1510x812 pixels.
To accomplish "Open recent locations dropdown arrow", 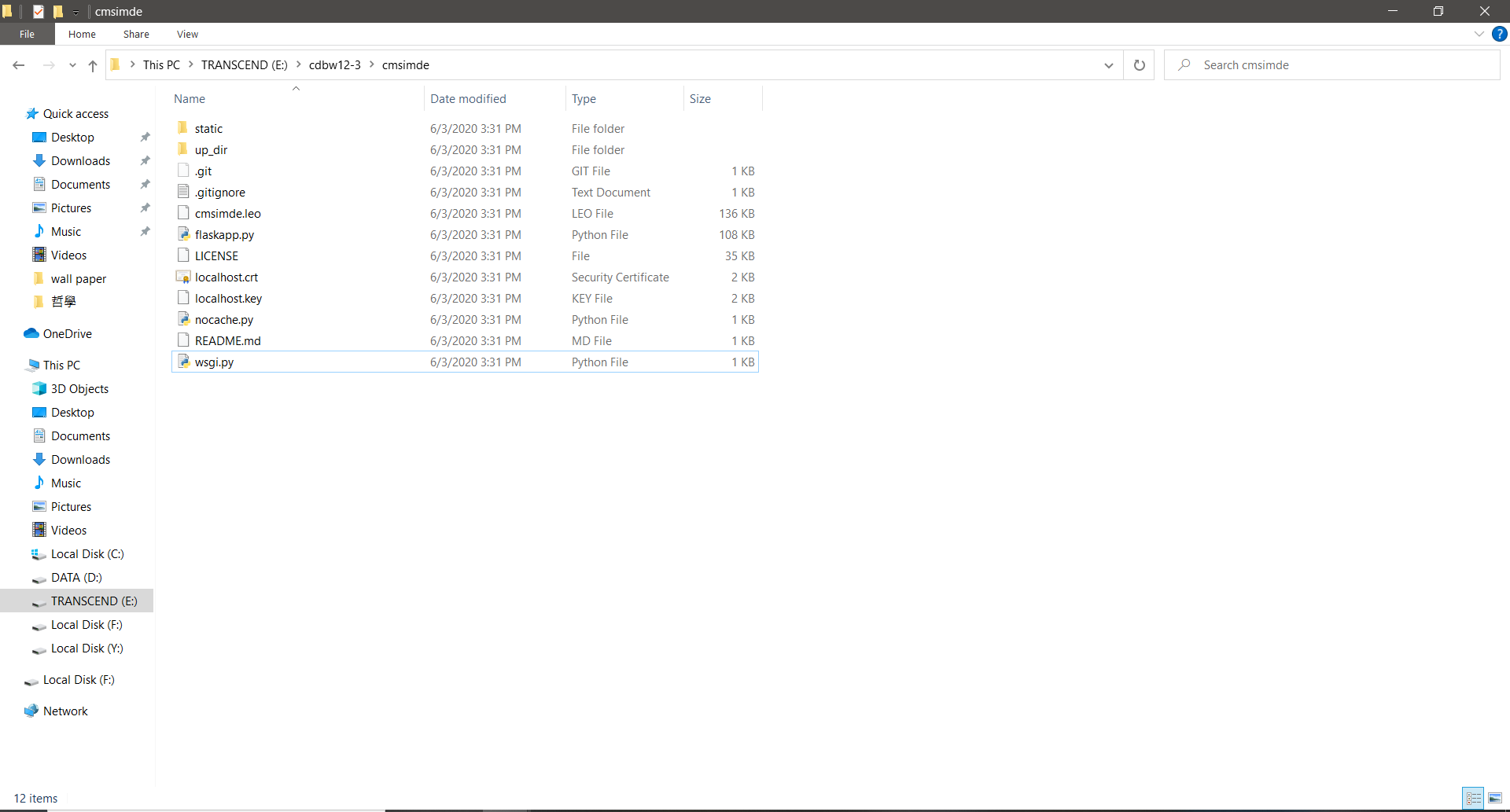I will pyautogui.click(x=72, y=65).
